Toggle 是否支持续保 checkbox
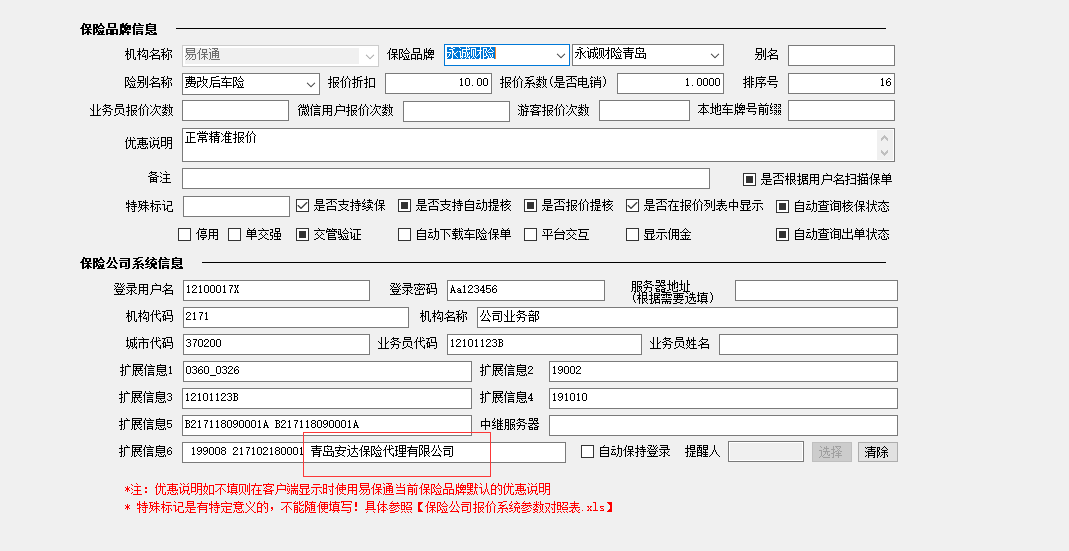 [303, 205]
